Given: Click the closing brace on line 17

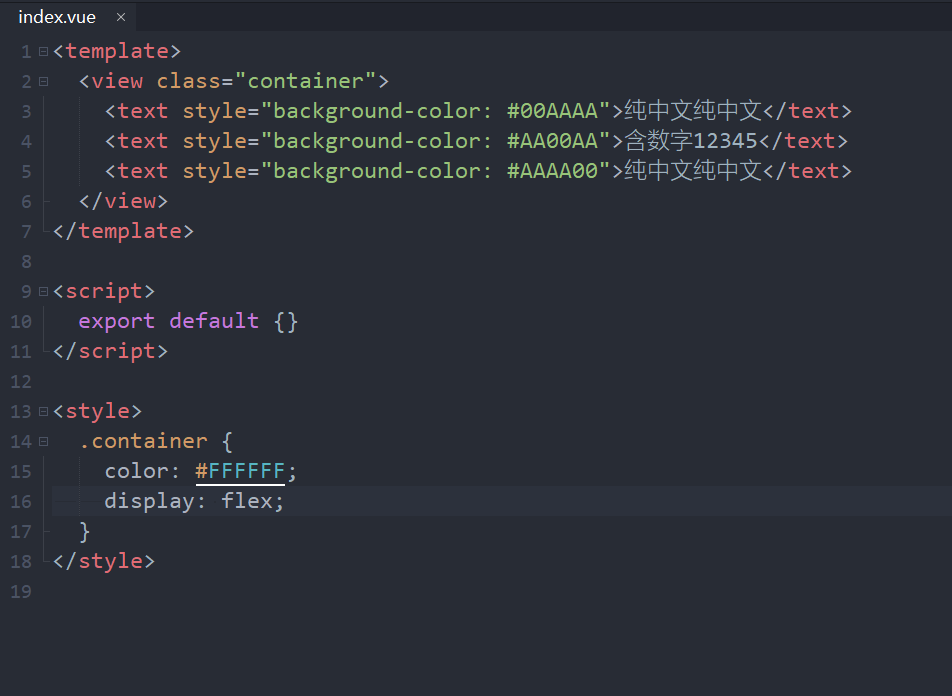Looking at the screenshot, I should (x=84, y=532).
